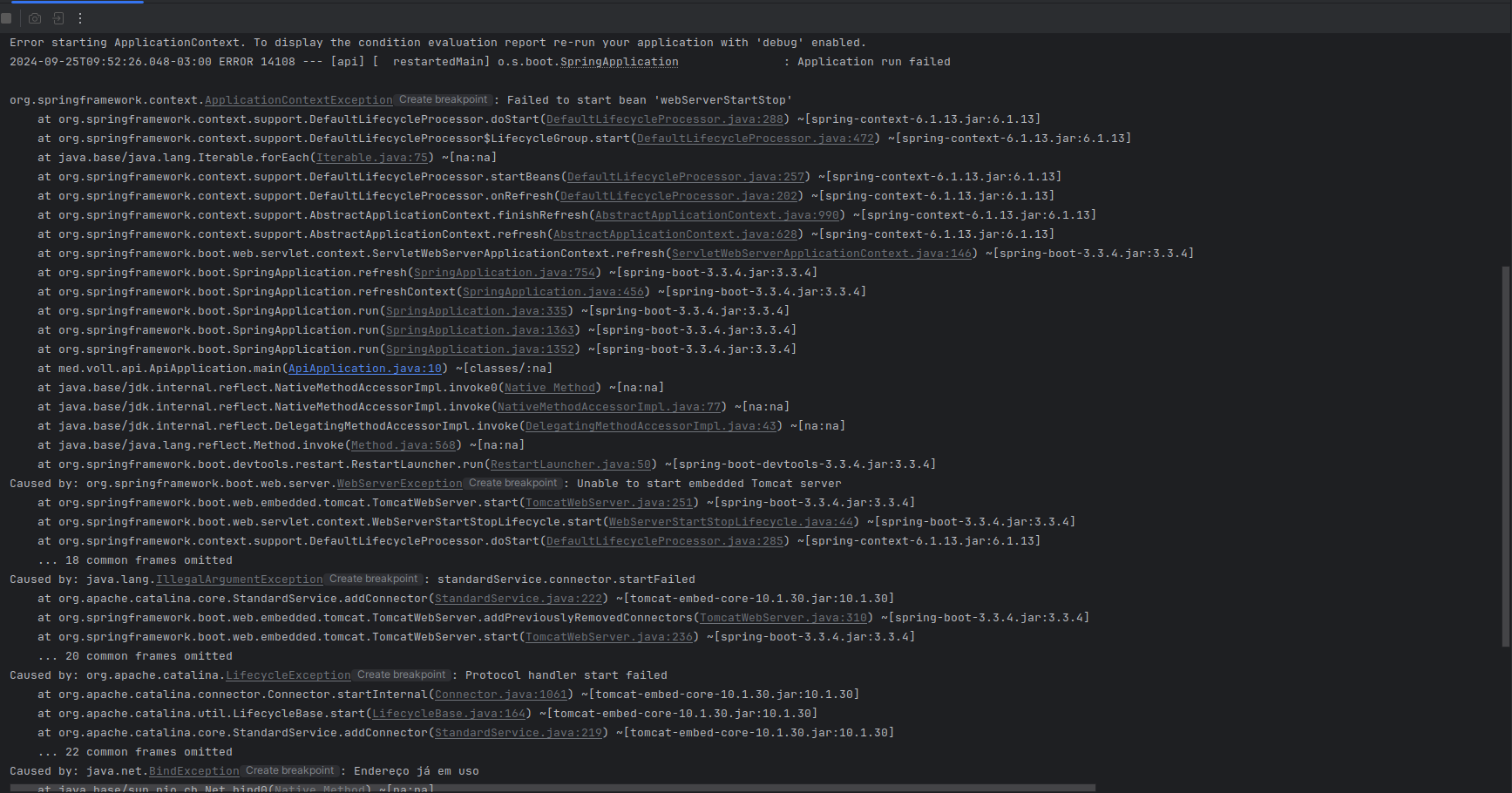Click Native Method link on invoke0 line
1512x793 pixels.
tap(550, 388)
